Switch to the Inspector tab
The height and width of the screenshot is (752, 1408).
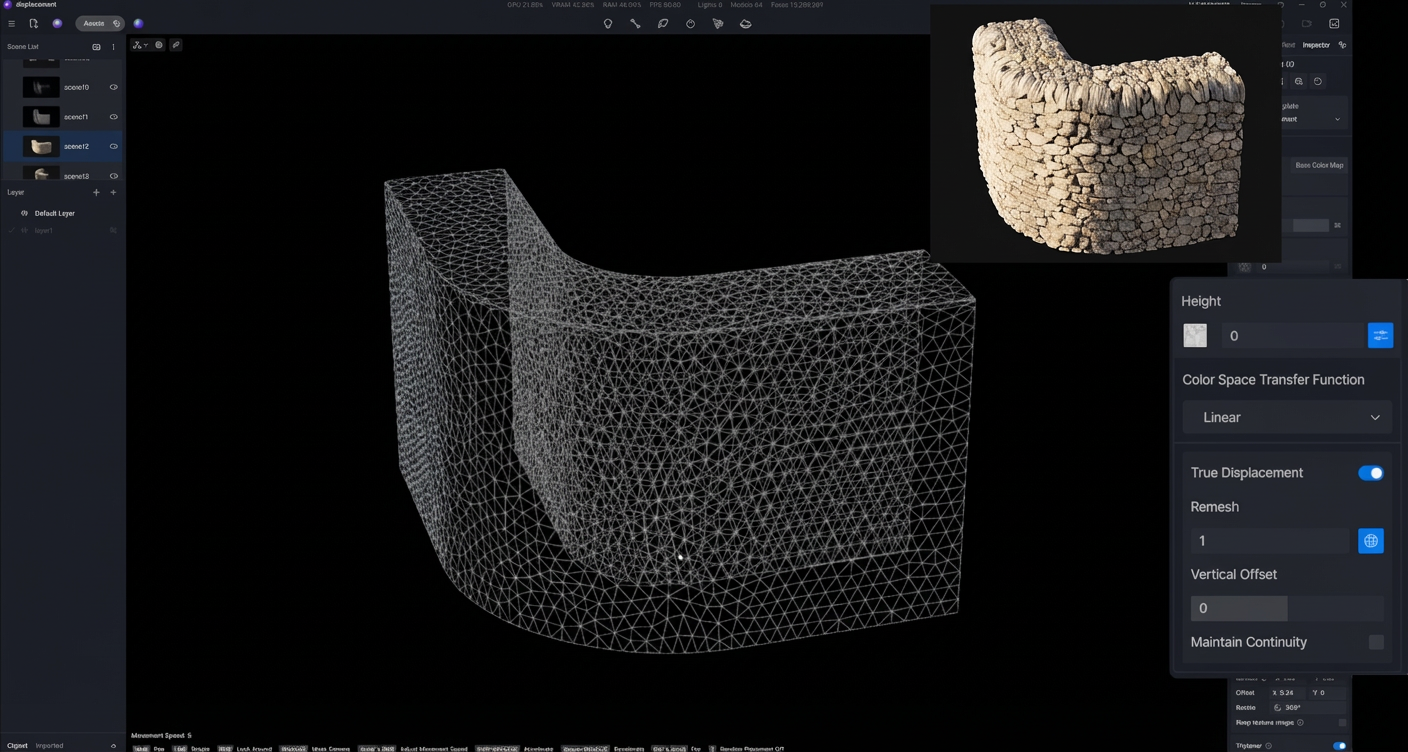point(1316,44)
